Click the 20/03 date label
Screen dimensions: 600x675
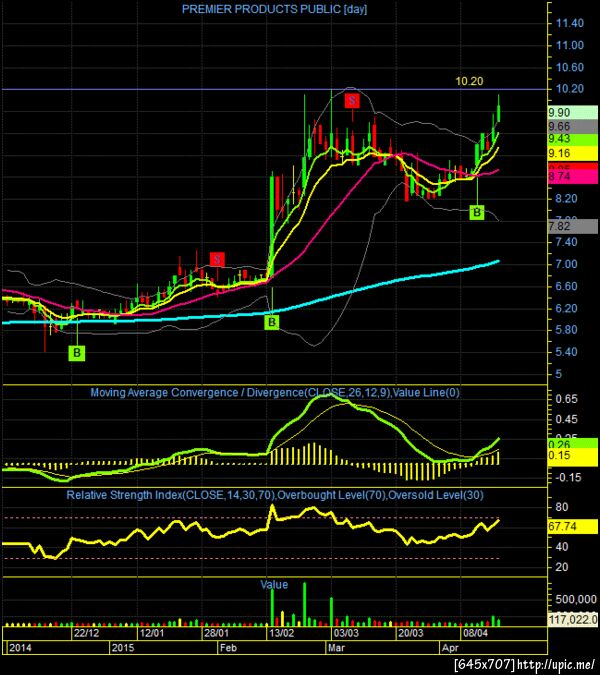click(x=411, y=633)
